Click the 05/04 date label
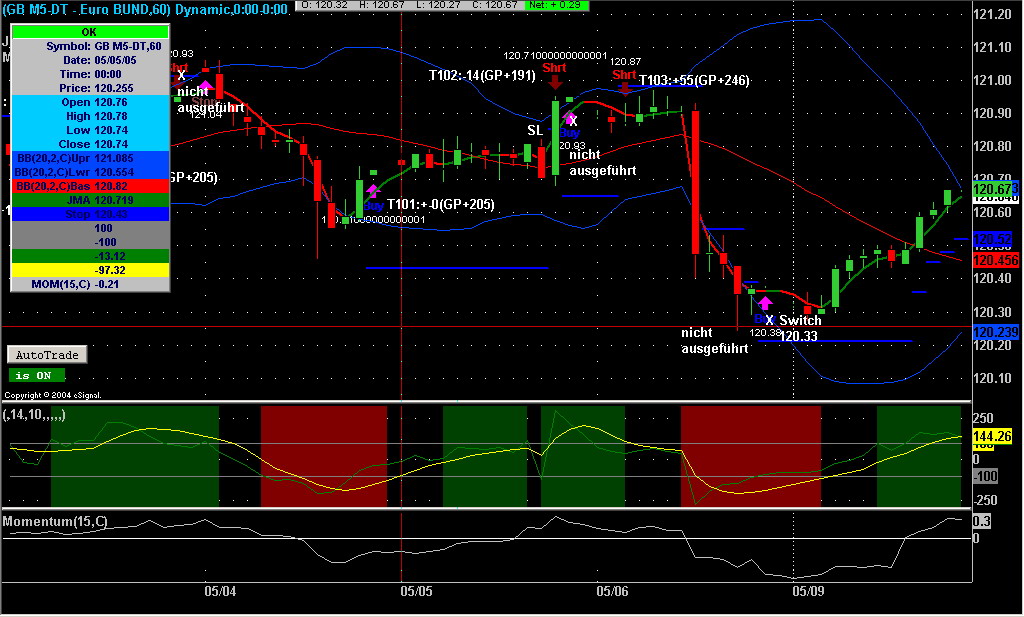Viewport: 1024px width, 617px height. (x=220, y=592)
